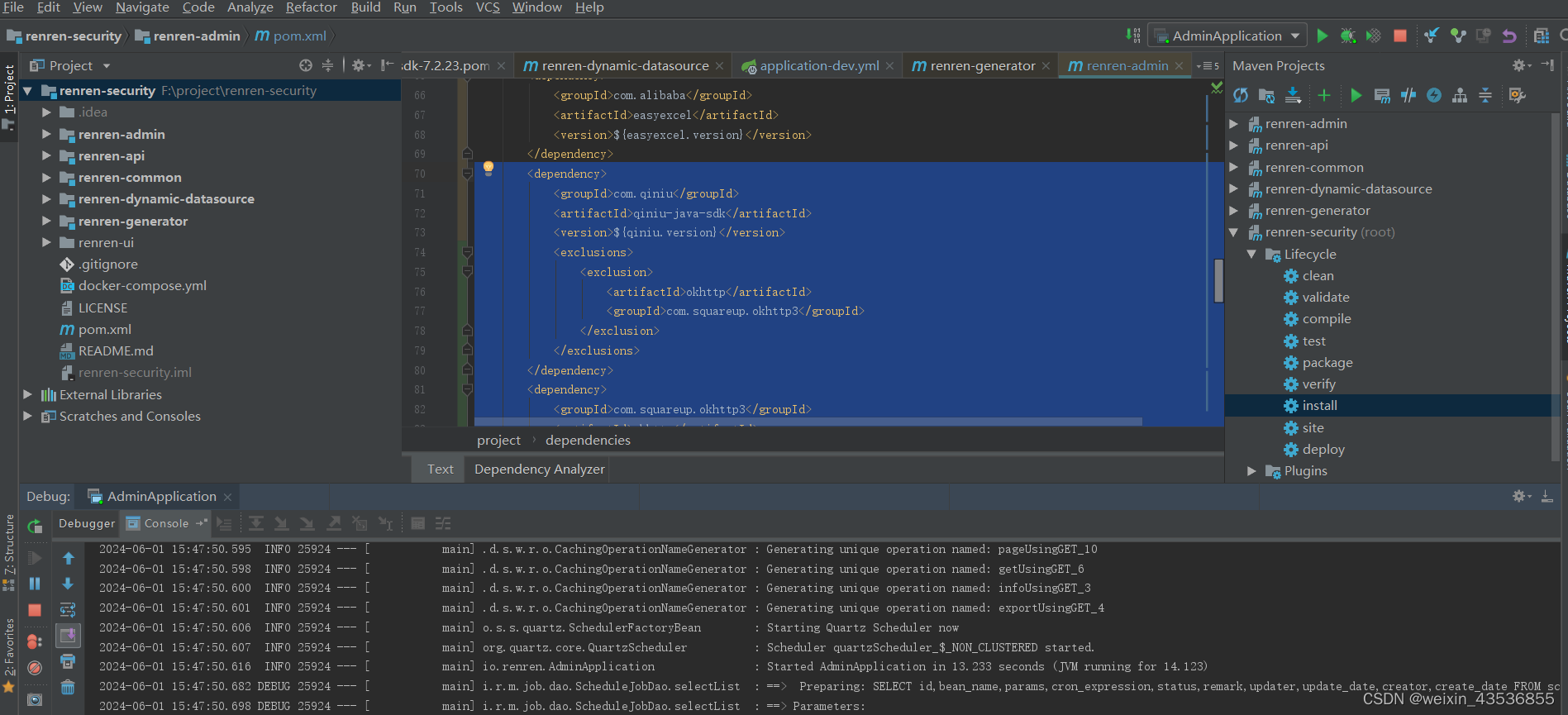This screenshot has height=715, width=1568.
Task: Stop AdminApplication with the top-toolbar Stop button
Action: tap(1400, 36)
